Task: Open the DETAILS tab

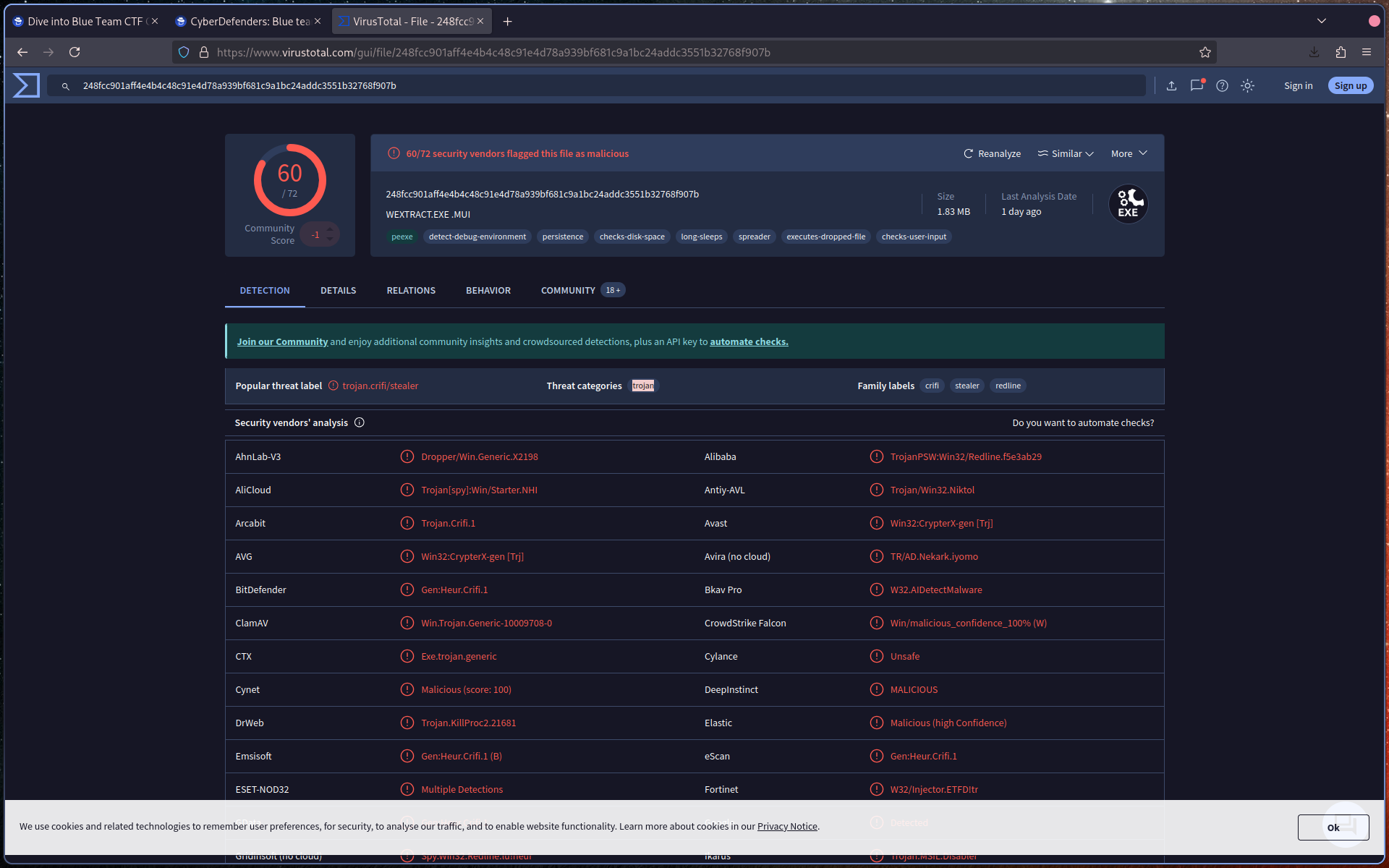Action: pos(339,291)
